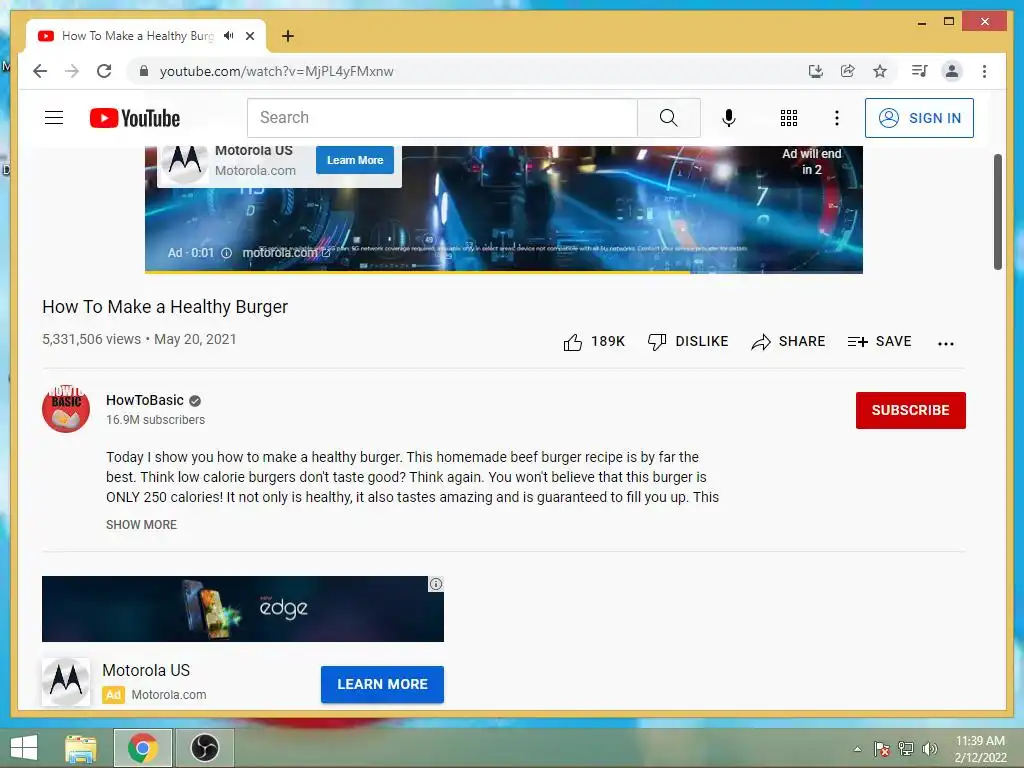Screen dimensions: 1024x768
Task: Start voice search with the microphone icon
Action: [729, 118]
